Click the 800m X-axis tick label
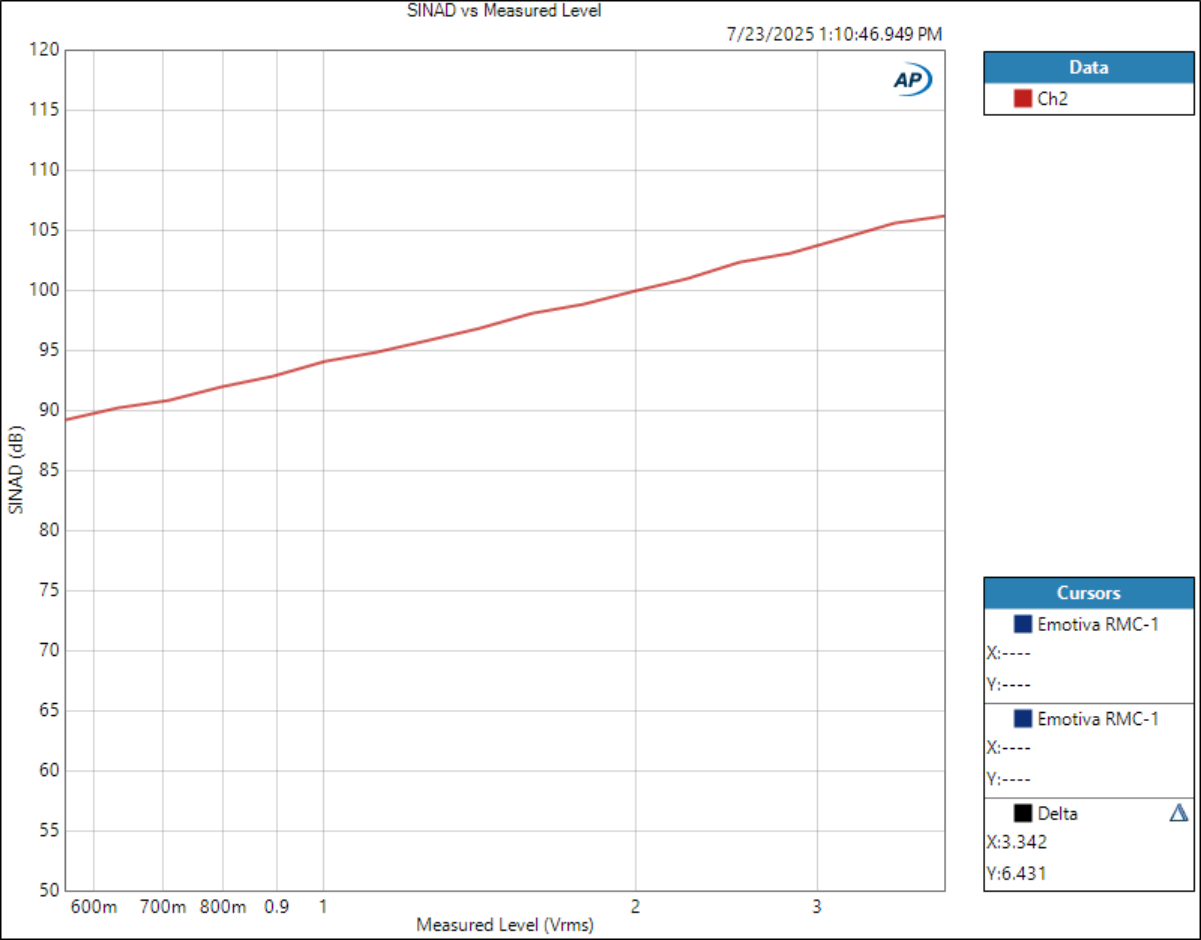Viewport: 1201px width, 940px height. (x=222, y=907)
